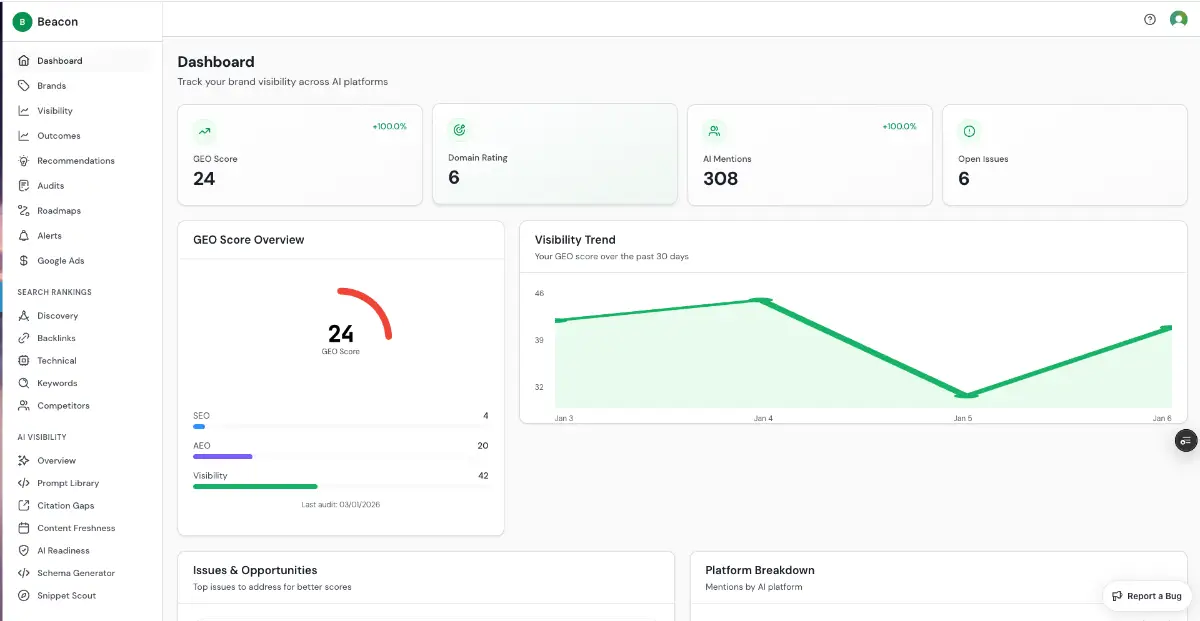
Task: Click the GEO Score trend icon
Action: point(205,130)
